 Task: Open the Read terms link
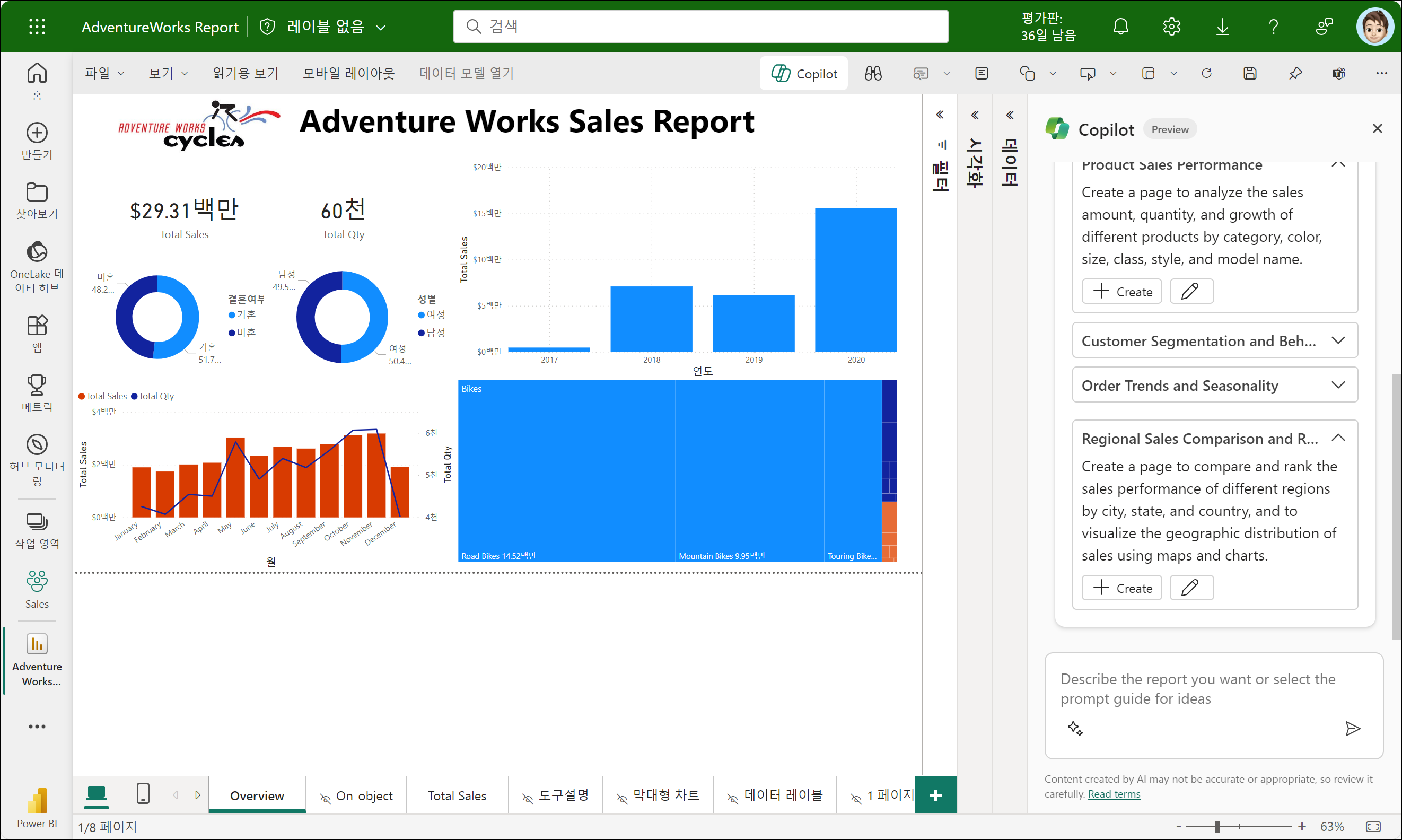pyautogui.click(x=1114, y=793)
